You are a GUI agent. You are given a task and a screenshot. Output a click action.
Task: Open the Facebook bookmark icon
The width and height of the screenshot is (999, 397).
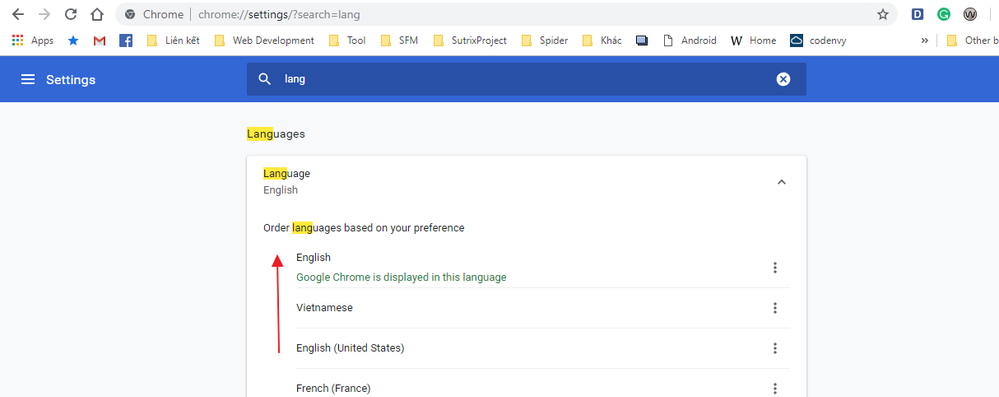click(x=126, y=40)
